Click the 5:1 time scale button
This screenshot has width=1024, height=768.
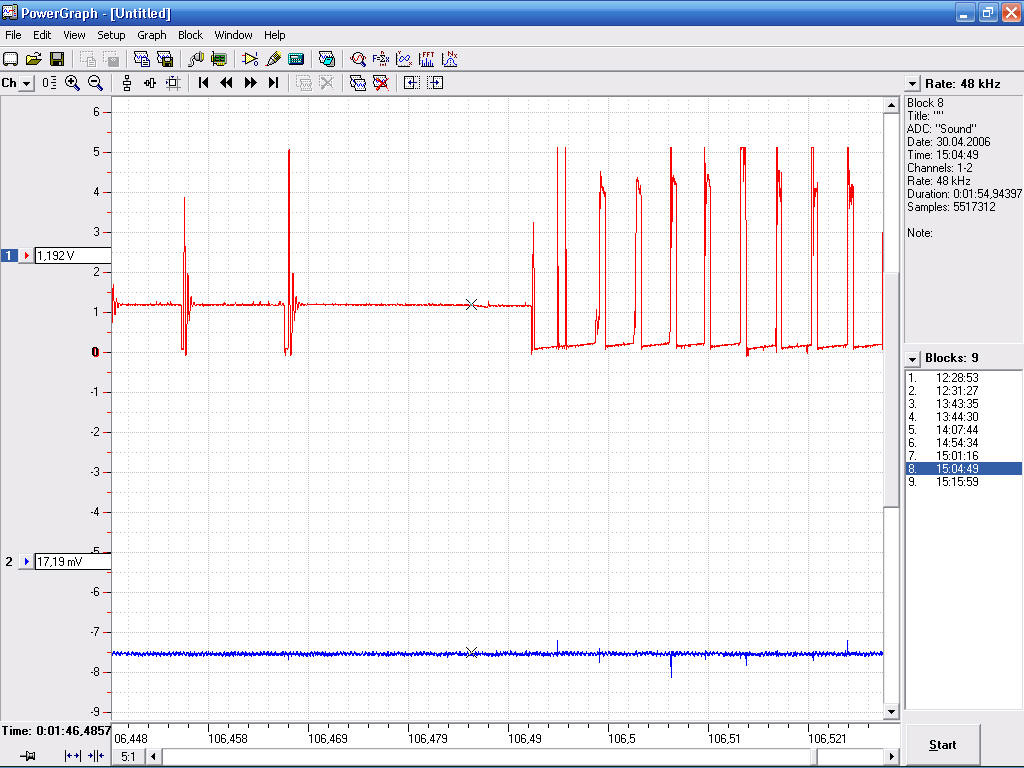point(128,757)
